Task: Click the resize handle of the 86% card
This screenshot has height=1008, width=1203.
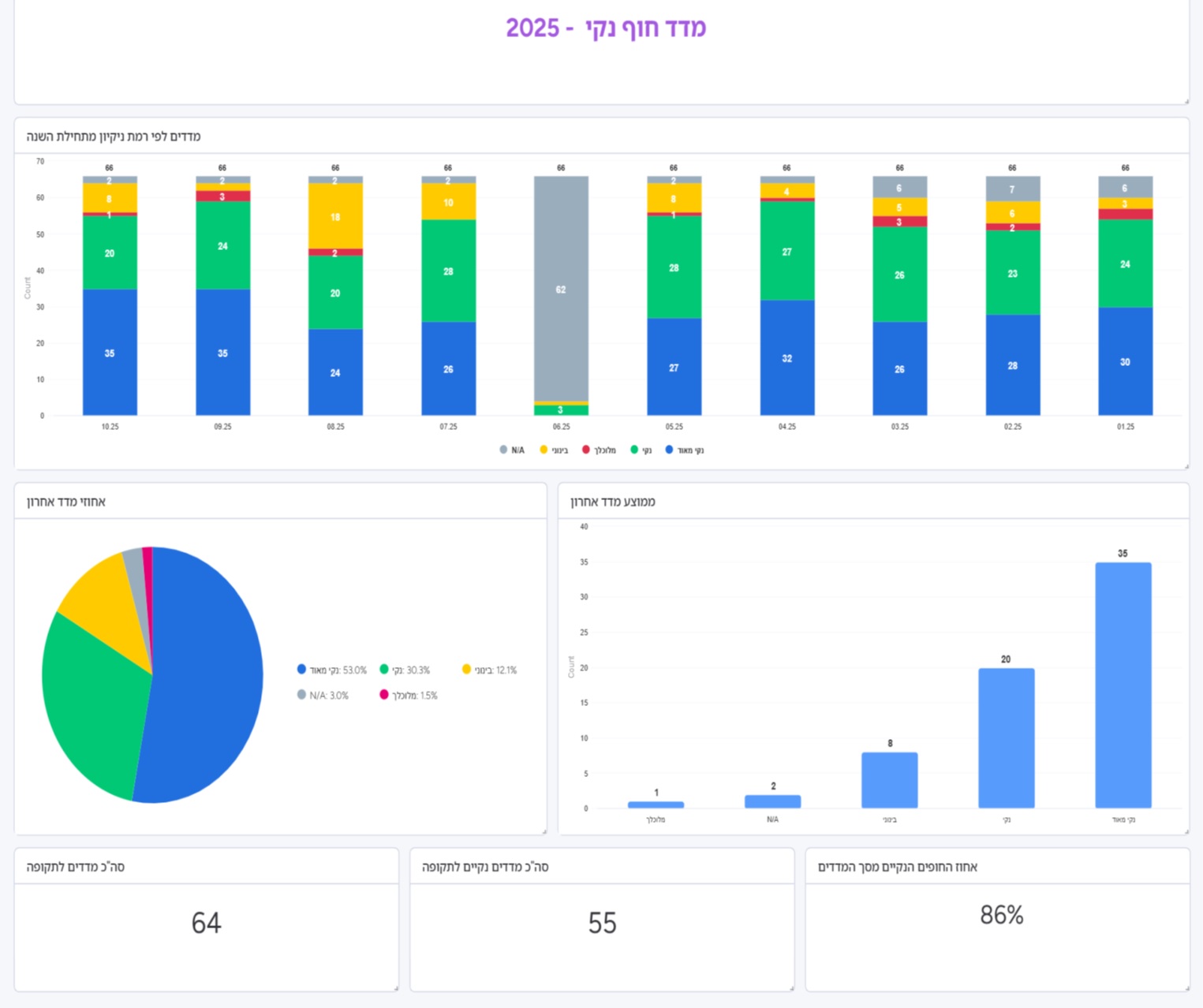Action: (1186, 987)
